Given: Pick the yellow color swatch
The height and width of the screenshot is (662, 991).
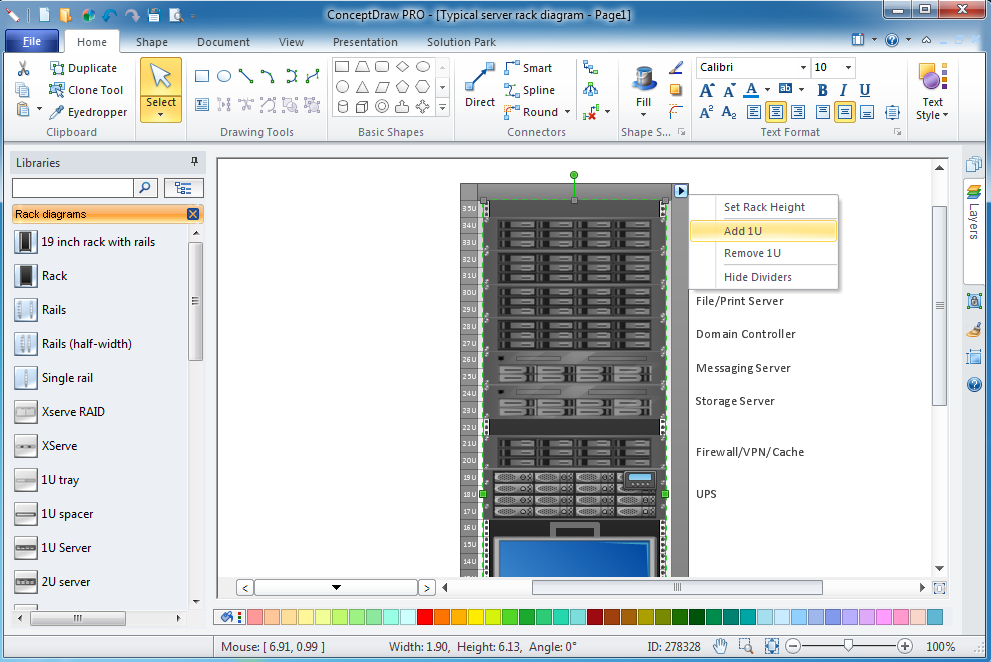Looking at the screenshot, I should (476, 616).
